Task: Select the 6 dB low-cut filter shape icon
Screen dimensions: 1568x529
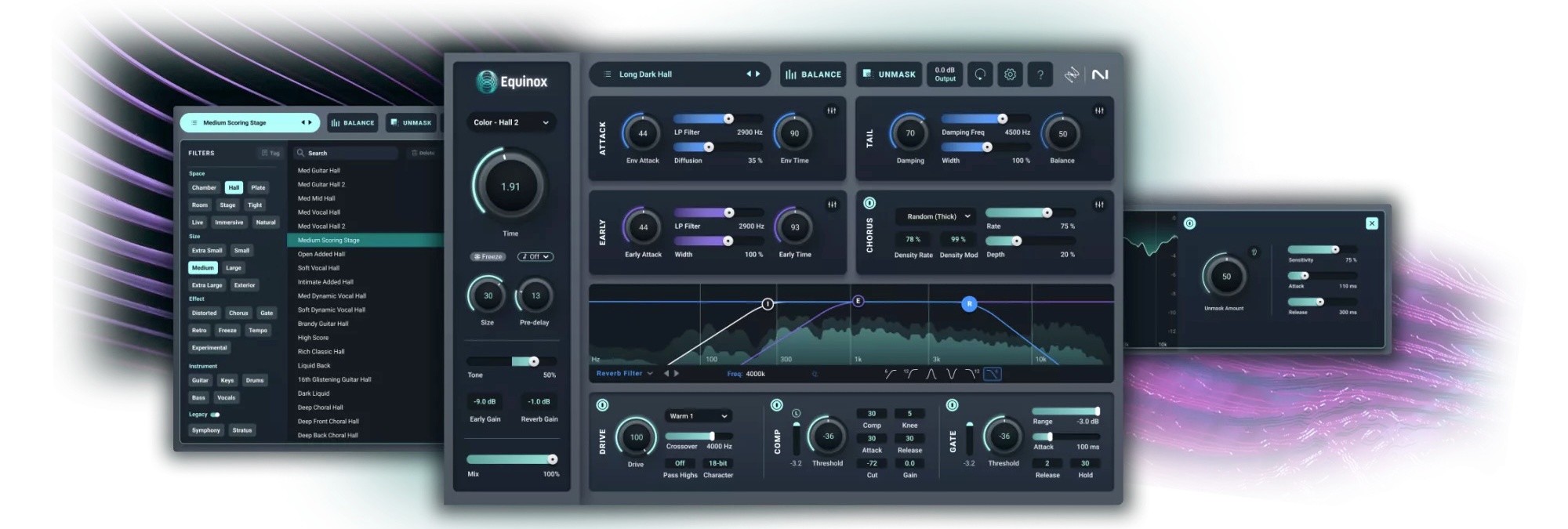Action: click(x=890, y=374)
